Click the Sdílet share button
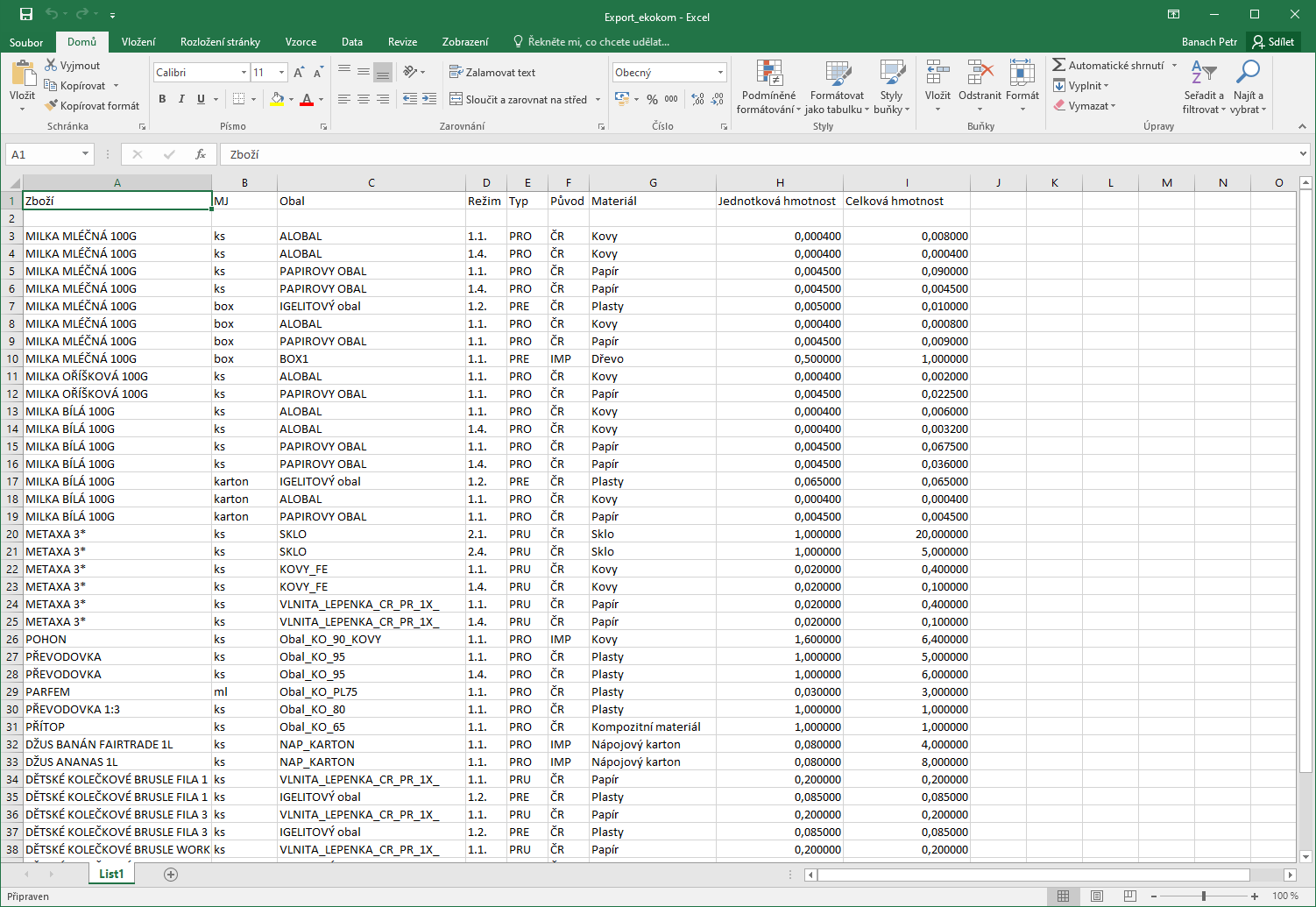Image resolution: width=1316 pixels, height=907 pixels. click(x=1273, y=42)
